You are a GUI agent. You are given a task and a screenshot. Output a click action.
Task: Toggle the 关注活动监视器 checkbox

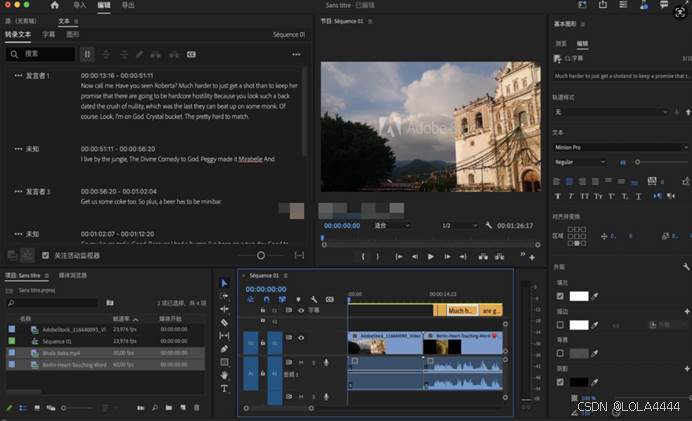(45, 256)
